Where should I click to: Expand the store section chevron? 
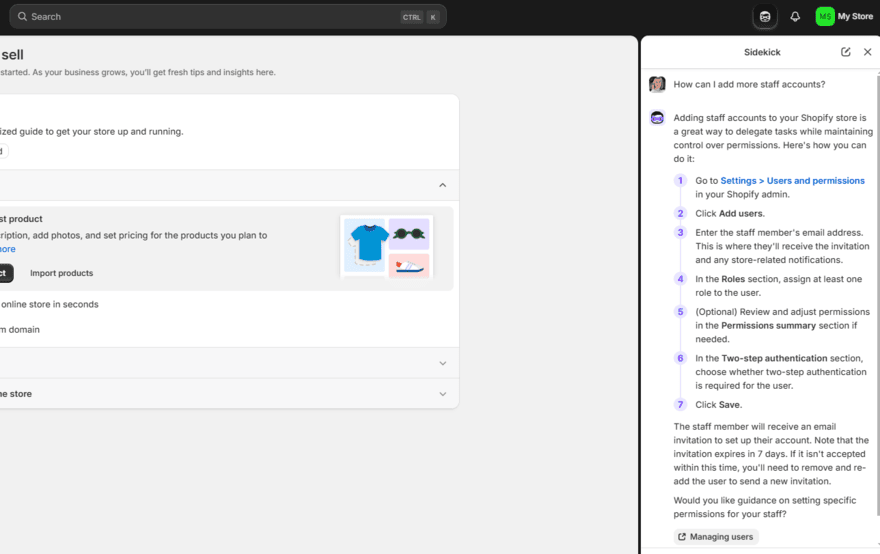point(442,394)
